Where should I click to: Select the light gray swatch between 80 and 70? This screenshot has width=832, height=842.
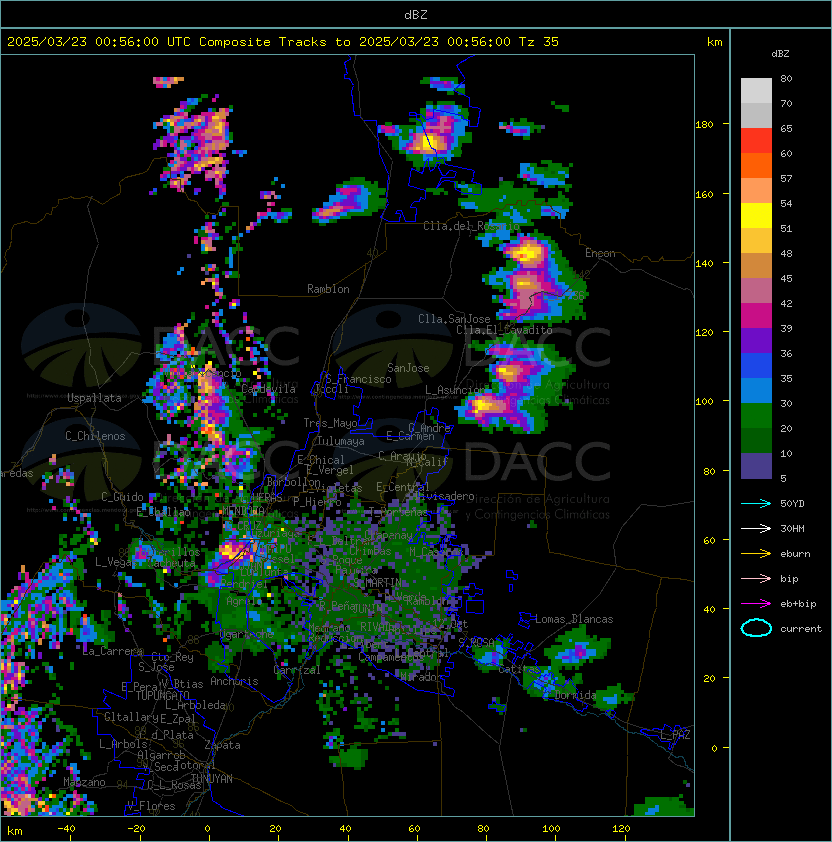[x=756, y=91]
